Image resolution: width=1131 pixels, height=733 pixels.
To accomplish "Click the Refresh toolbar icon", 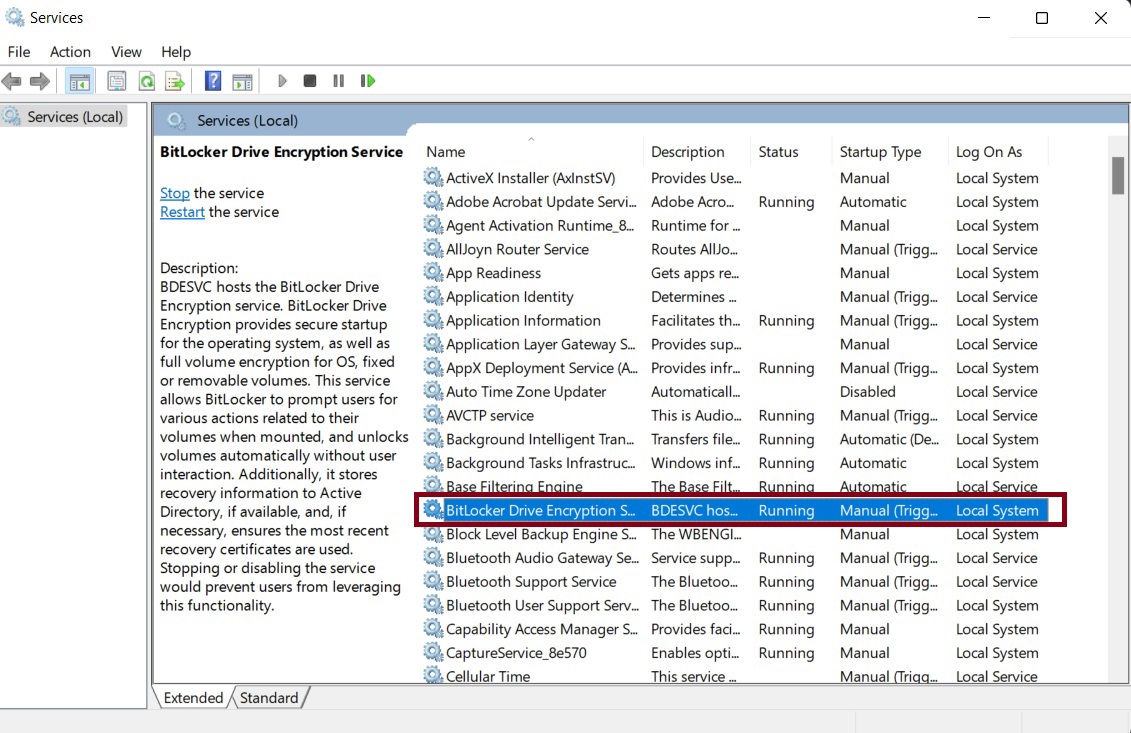I will point(146,81).
